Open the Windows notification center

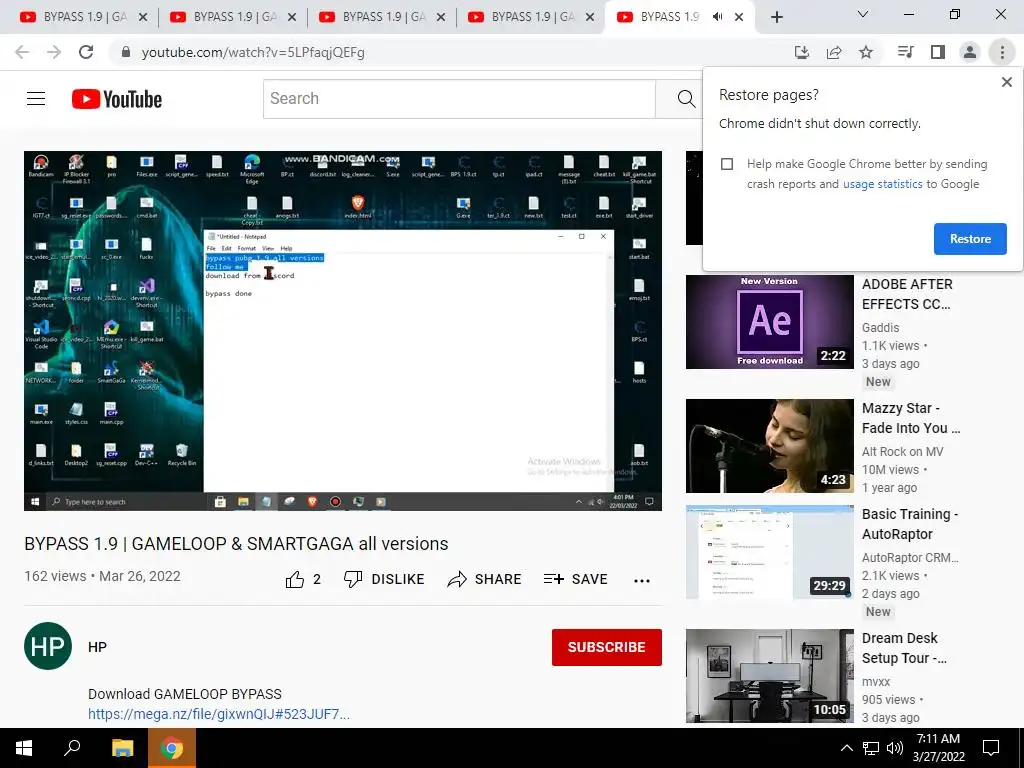991,748
